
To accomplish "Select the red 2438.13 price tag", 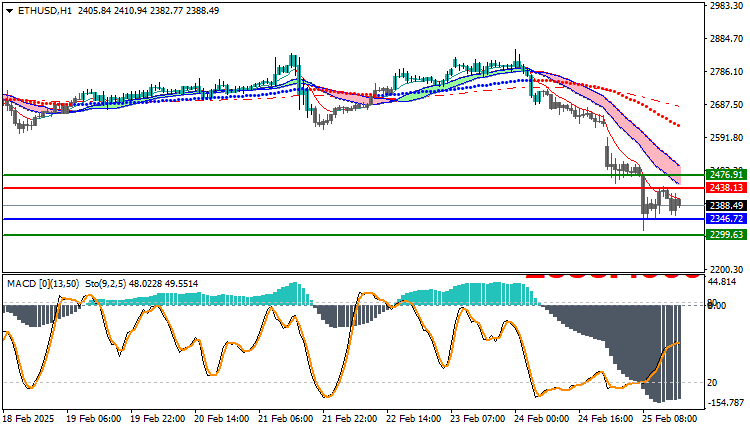I will tap(722, 188).
